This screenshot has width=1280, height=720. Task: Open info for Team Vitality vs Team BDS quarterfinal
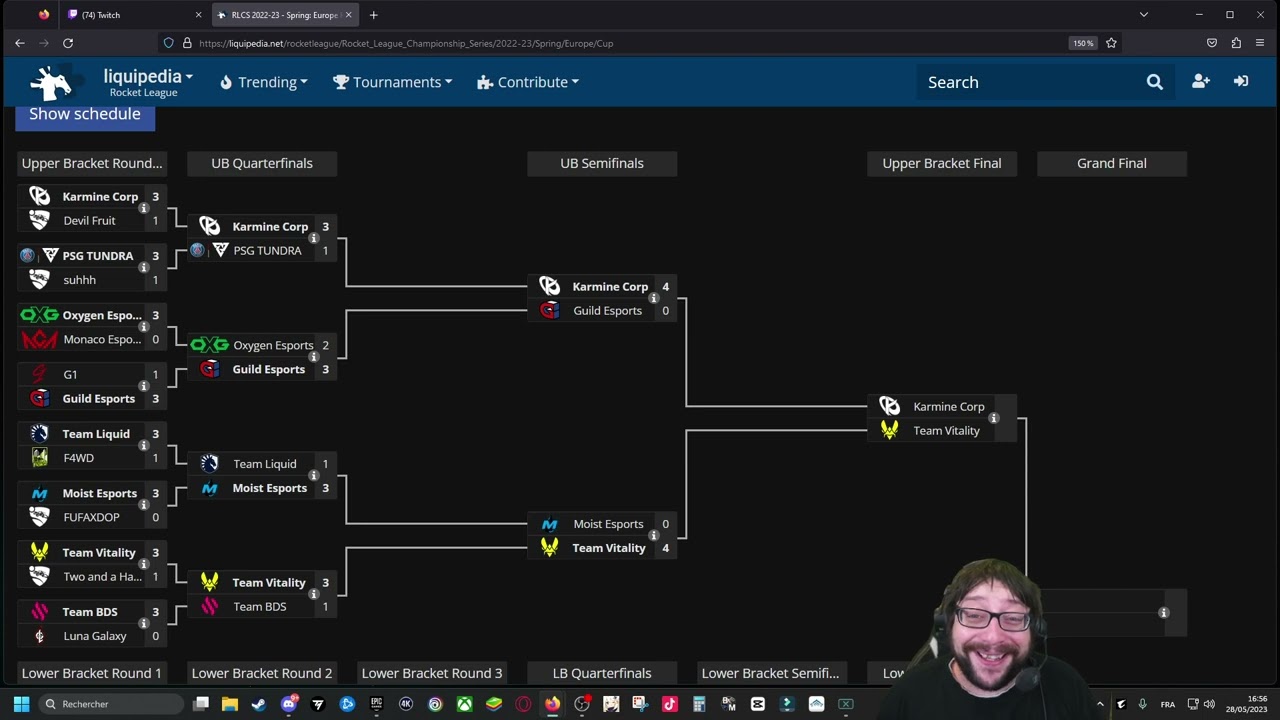313,594
